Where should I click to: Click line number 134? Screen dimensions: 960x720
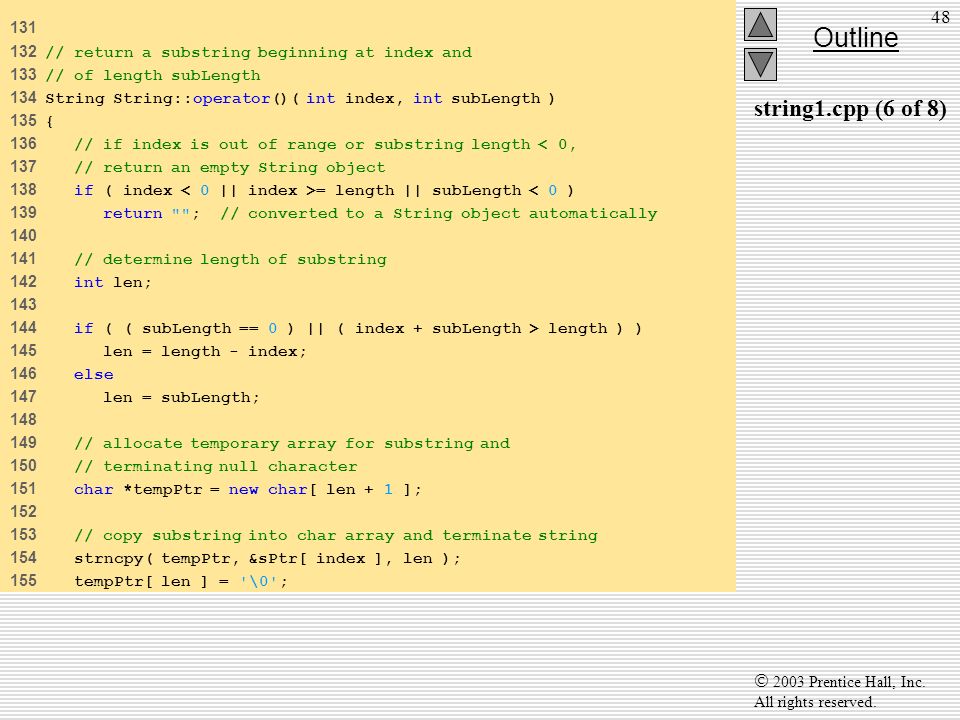23,97
